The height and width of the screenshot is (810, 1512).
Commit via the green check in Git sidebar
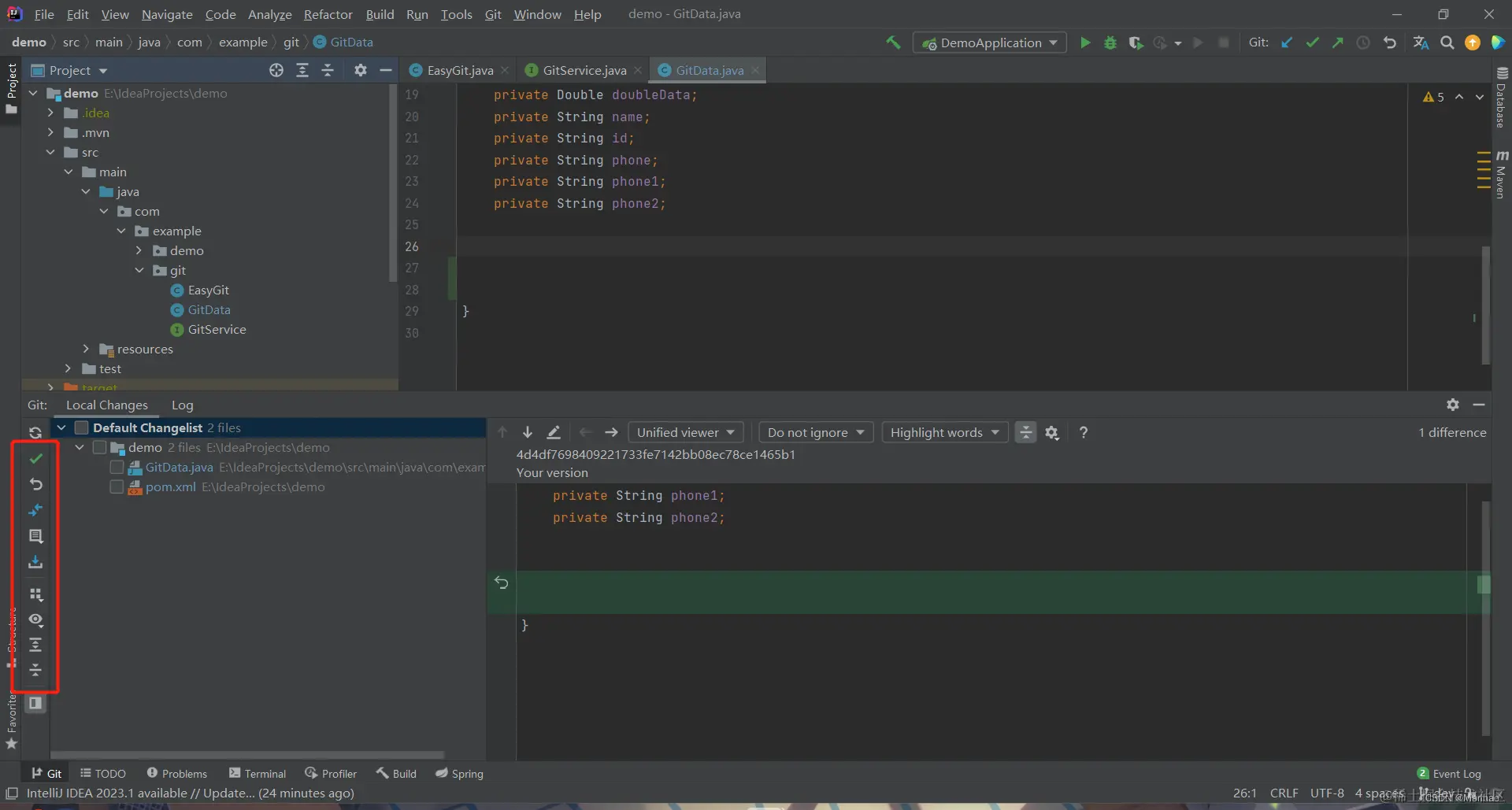click(x=35, y=458)
